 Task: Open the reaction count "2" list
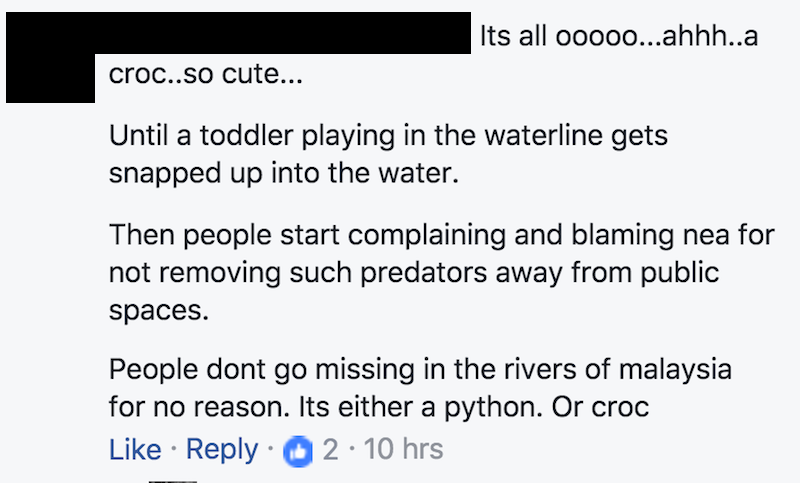click(x=330, y=450)
